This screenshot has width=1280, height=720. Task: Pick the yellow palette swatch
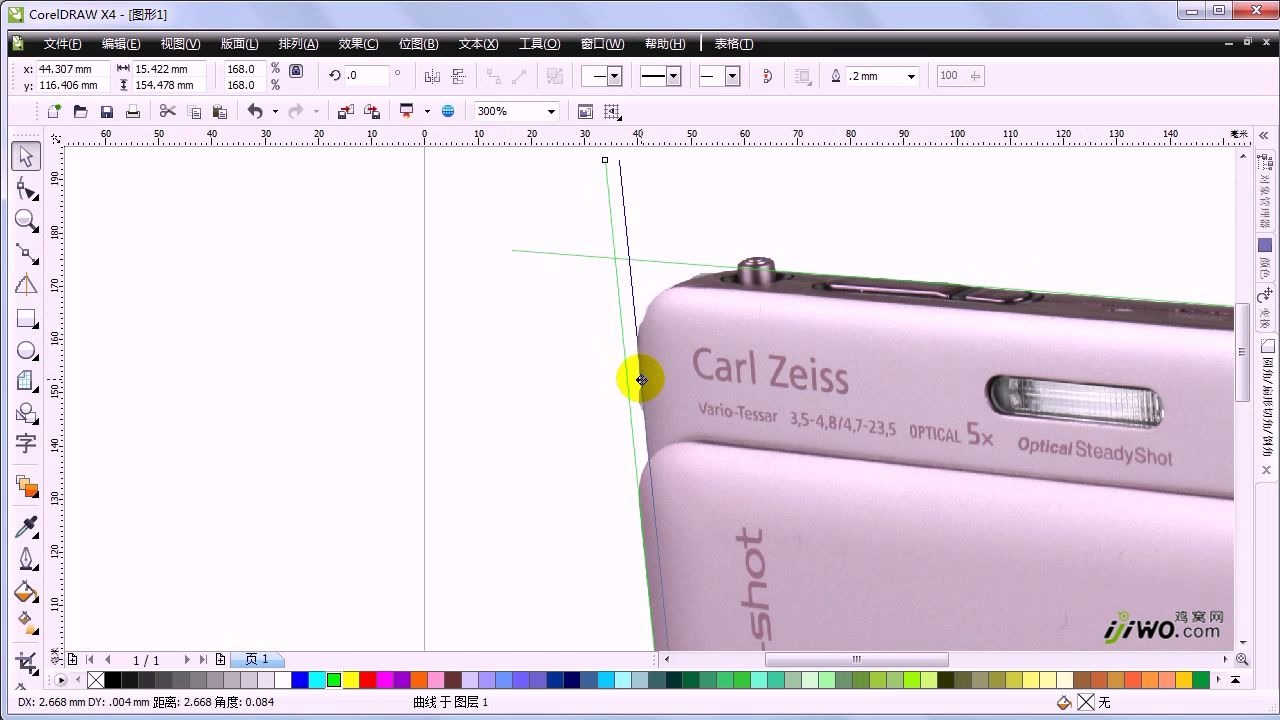(x=351, y=680)
